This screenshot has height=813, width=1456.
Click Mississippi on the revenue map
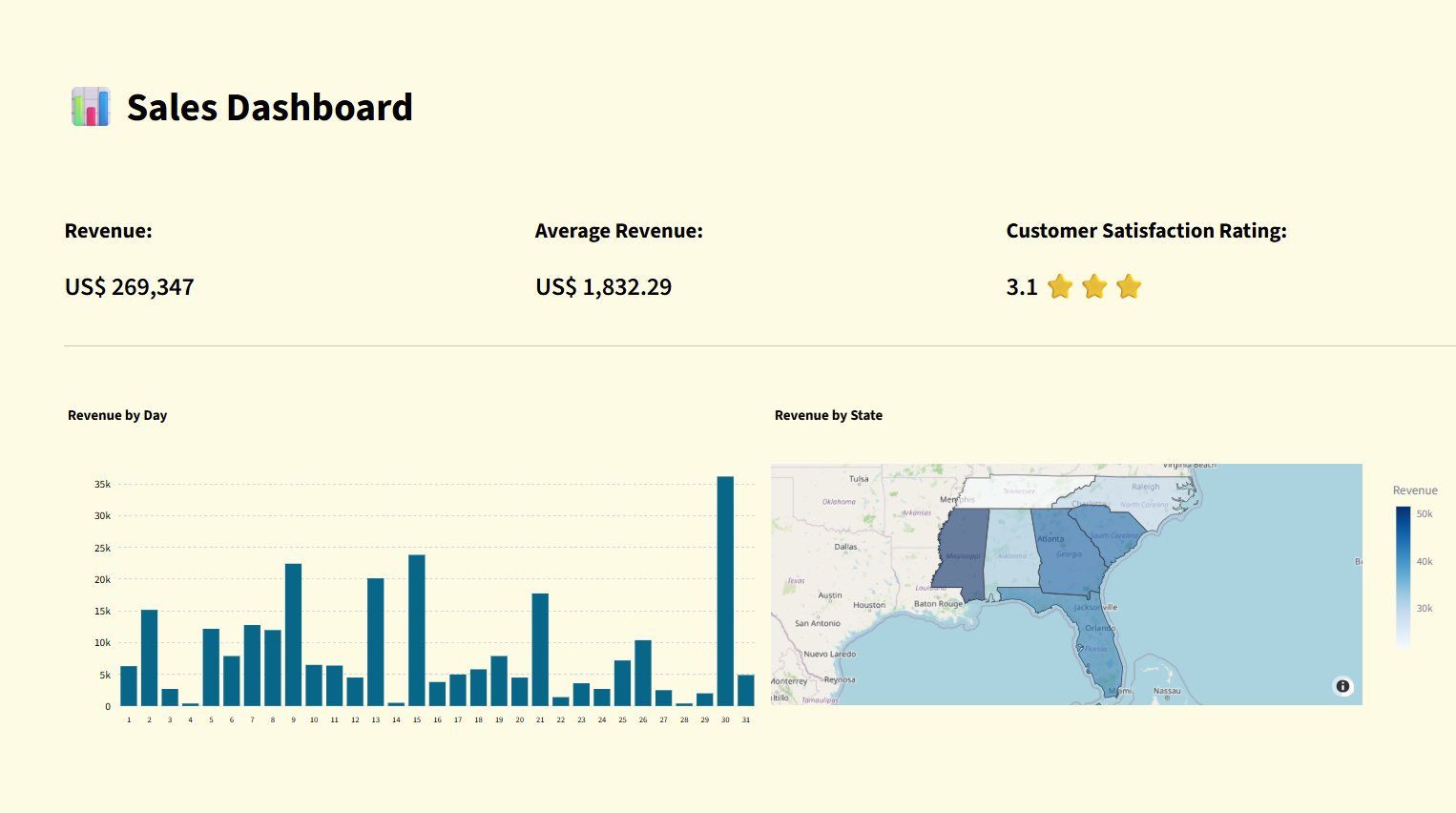click(962, 553)
